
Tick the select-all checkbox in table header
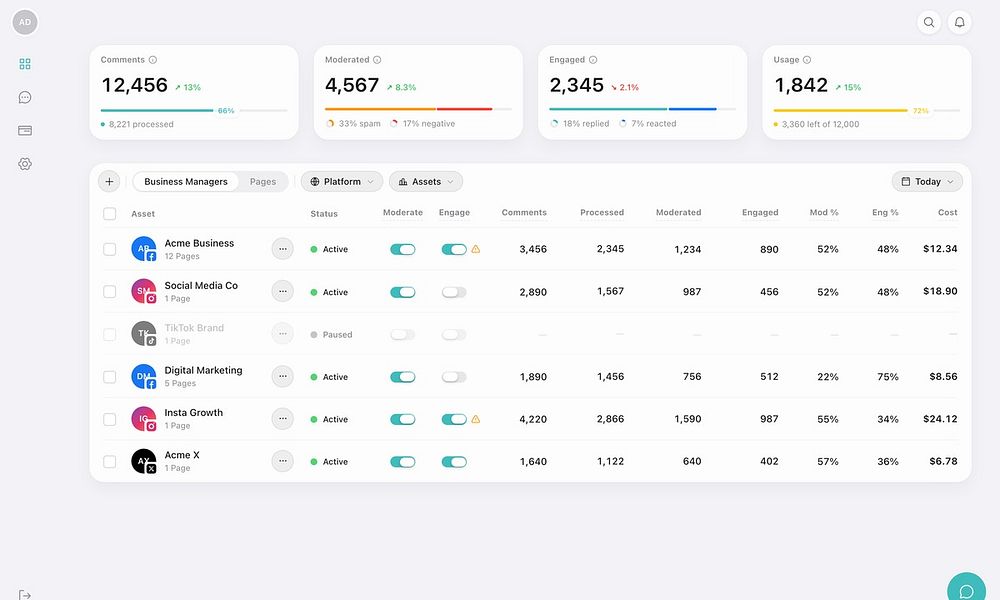point(110,214)
